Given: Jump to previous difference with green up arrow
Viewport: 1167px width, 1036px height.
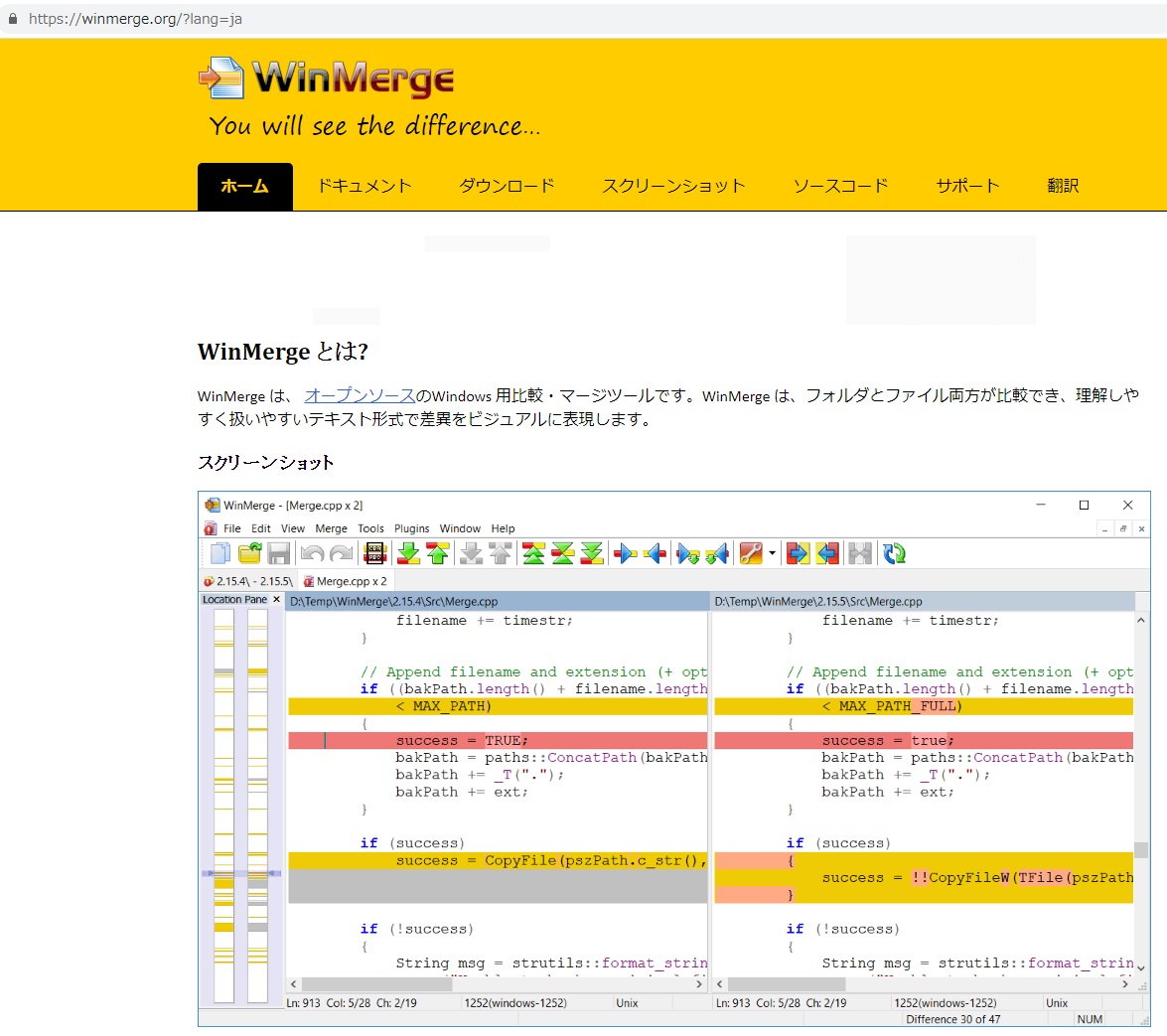Looking at the screenshot, I should (x=438, y=553).
